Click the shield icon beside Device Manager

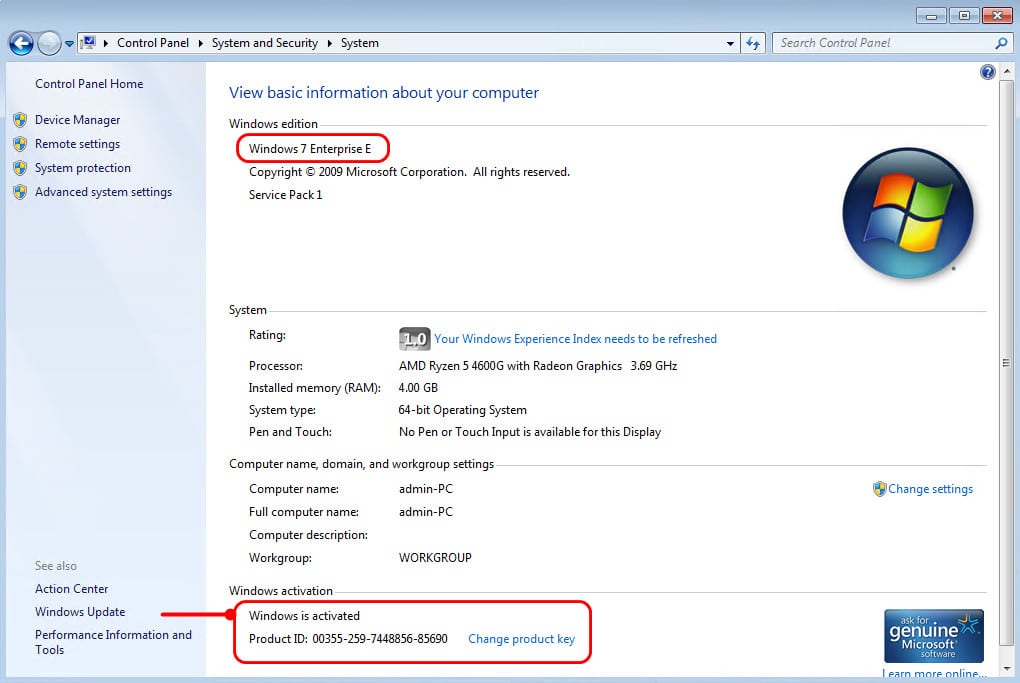(20, 120)
